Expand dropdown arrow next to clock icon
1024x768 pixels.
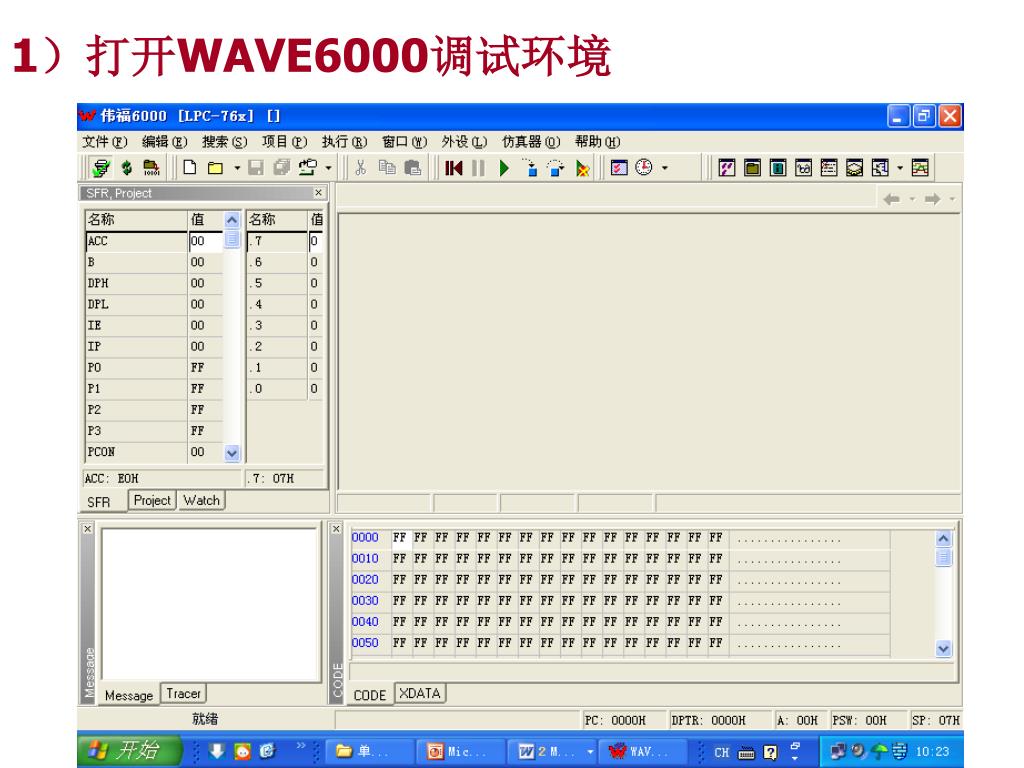point(665,168)
